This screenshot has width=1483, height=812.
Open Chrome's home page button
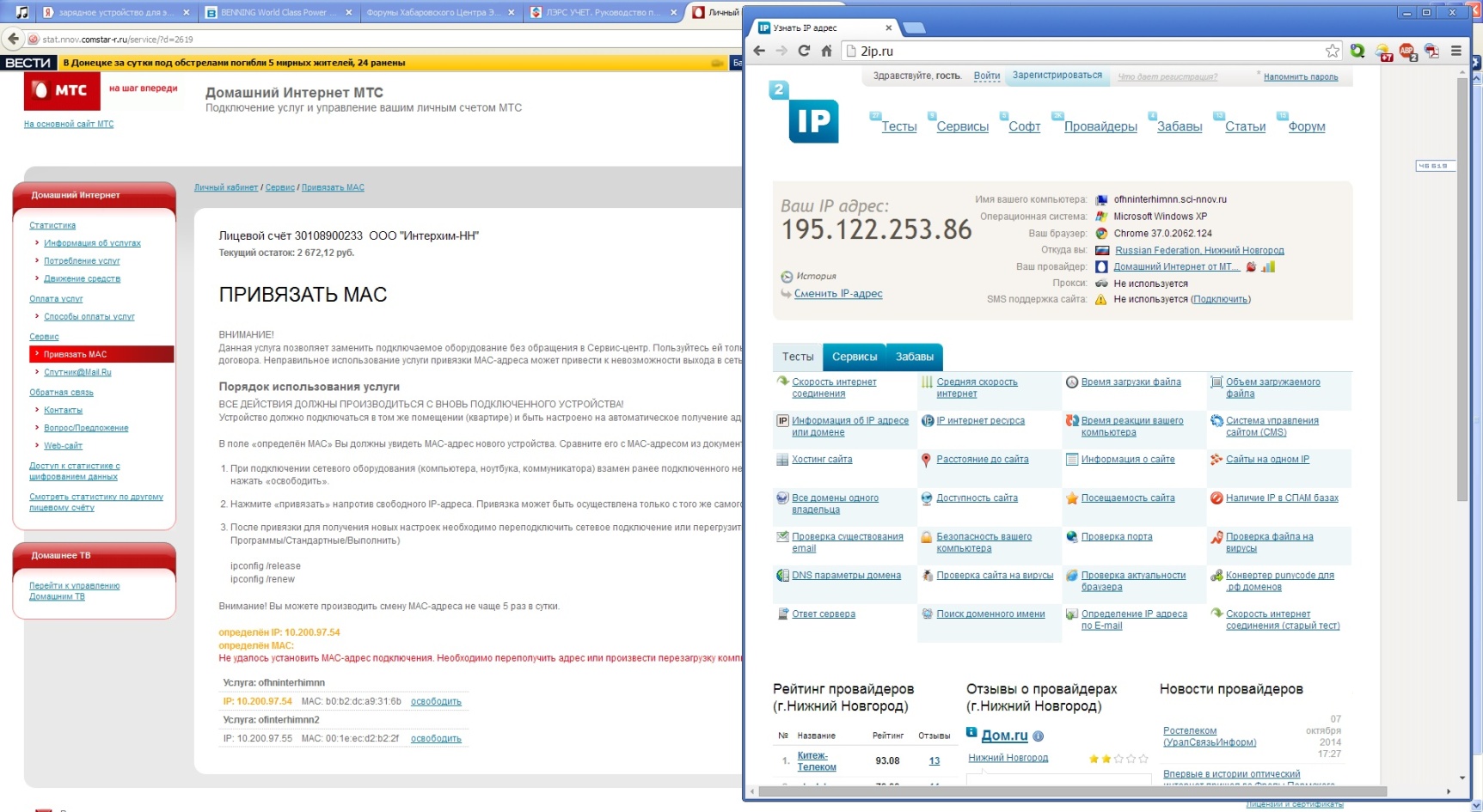(826, 51)
